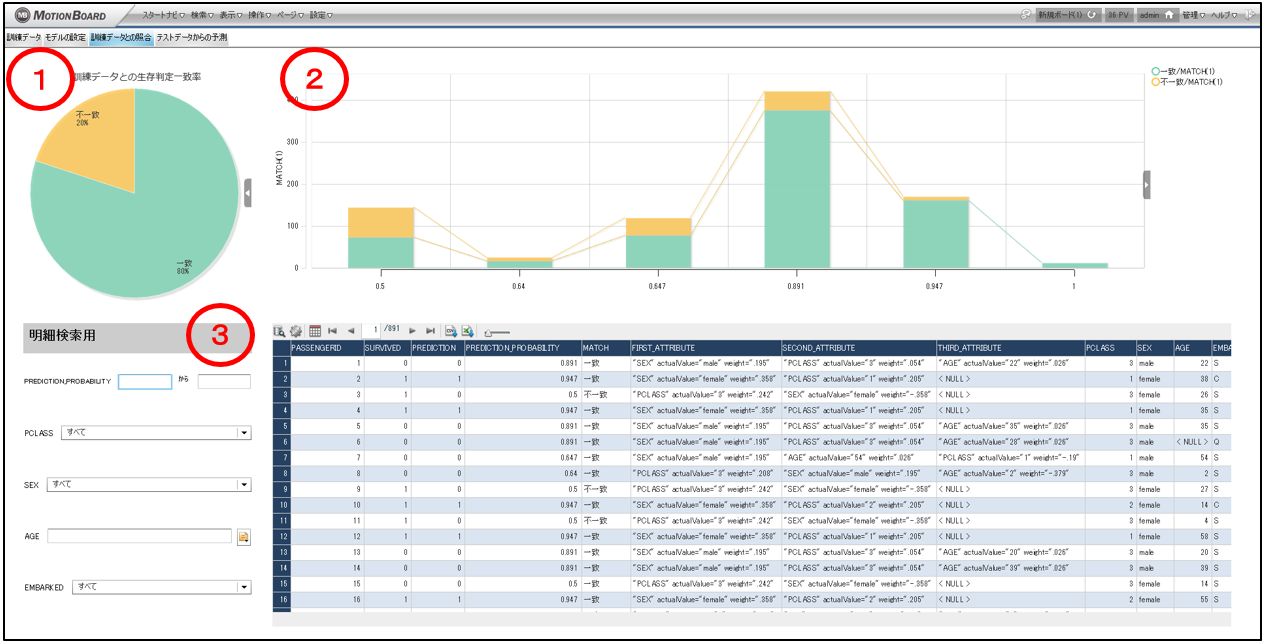Click the first PREDICTION_PROBABILITY input field
The image size is (1266, 644).
145,381
